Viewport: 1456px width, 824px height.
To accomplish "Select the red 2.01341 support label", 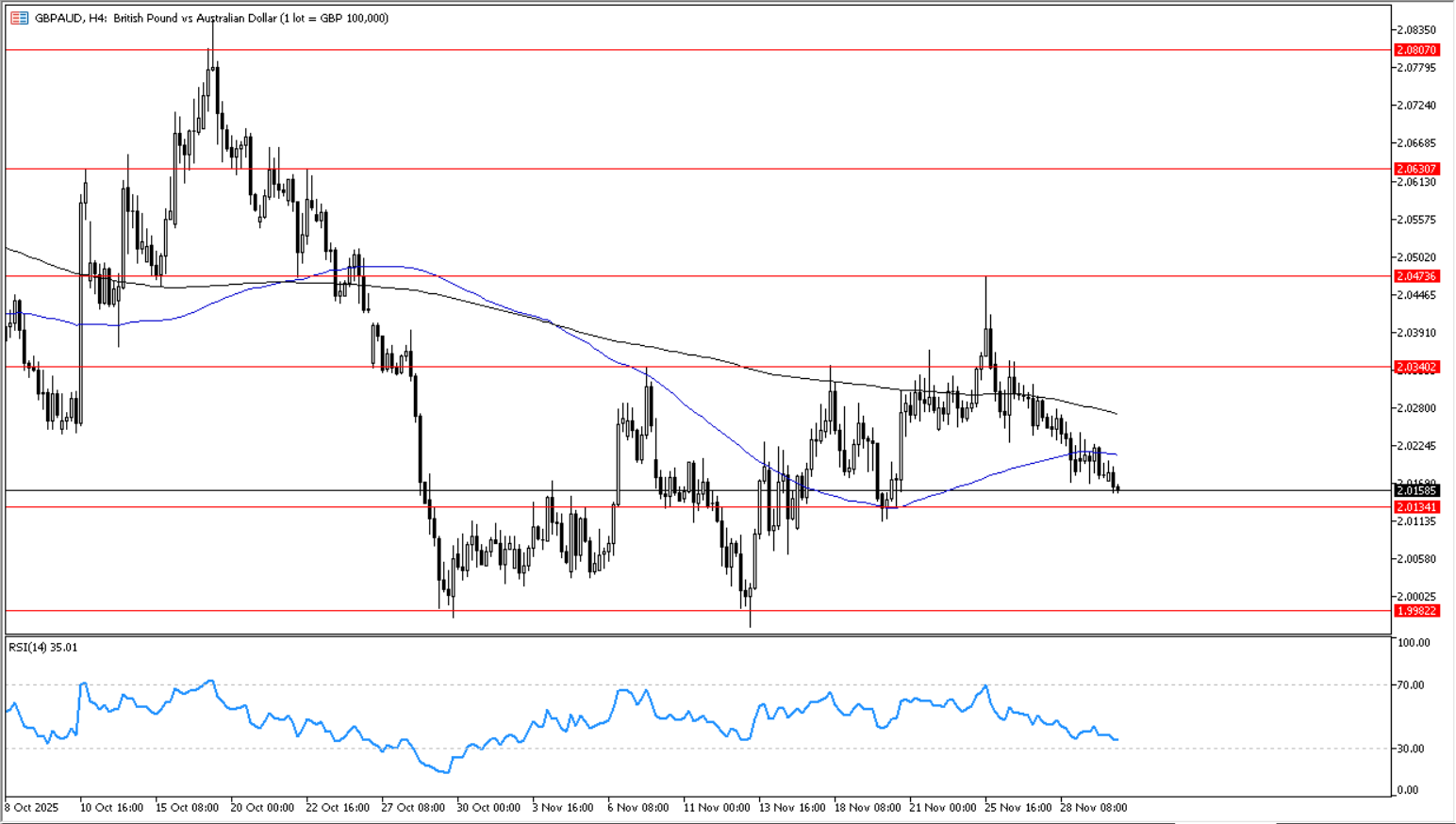I will pos(1415,507).
